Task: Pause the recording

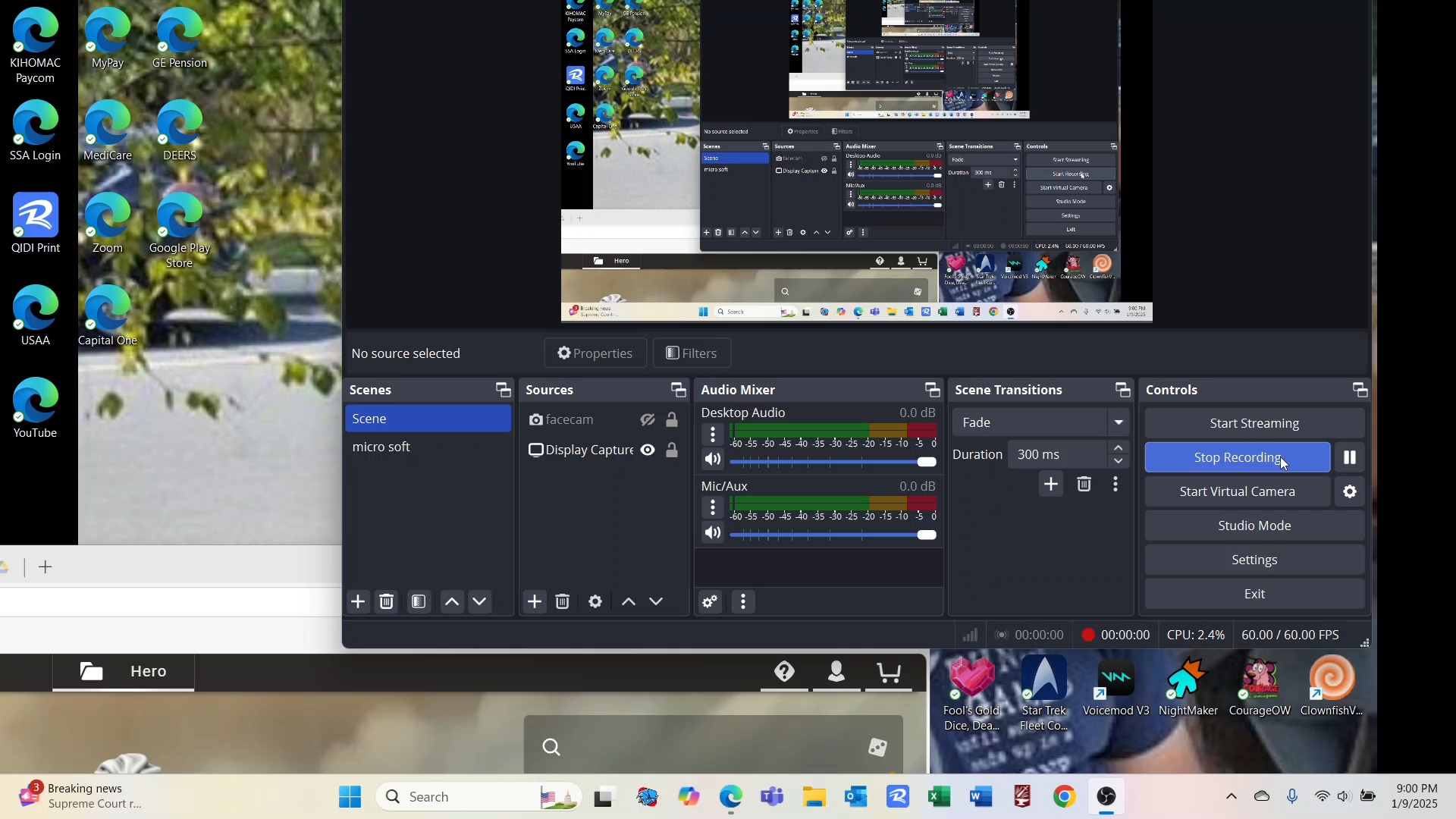Action: 1350,457
